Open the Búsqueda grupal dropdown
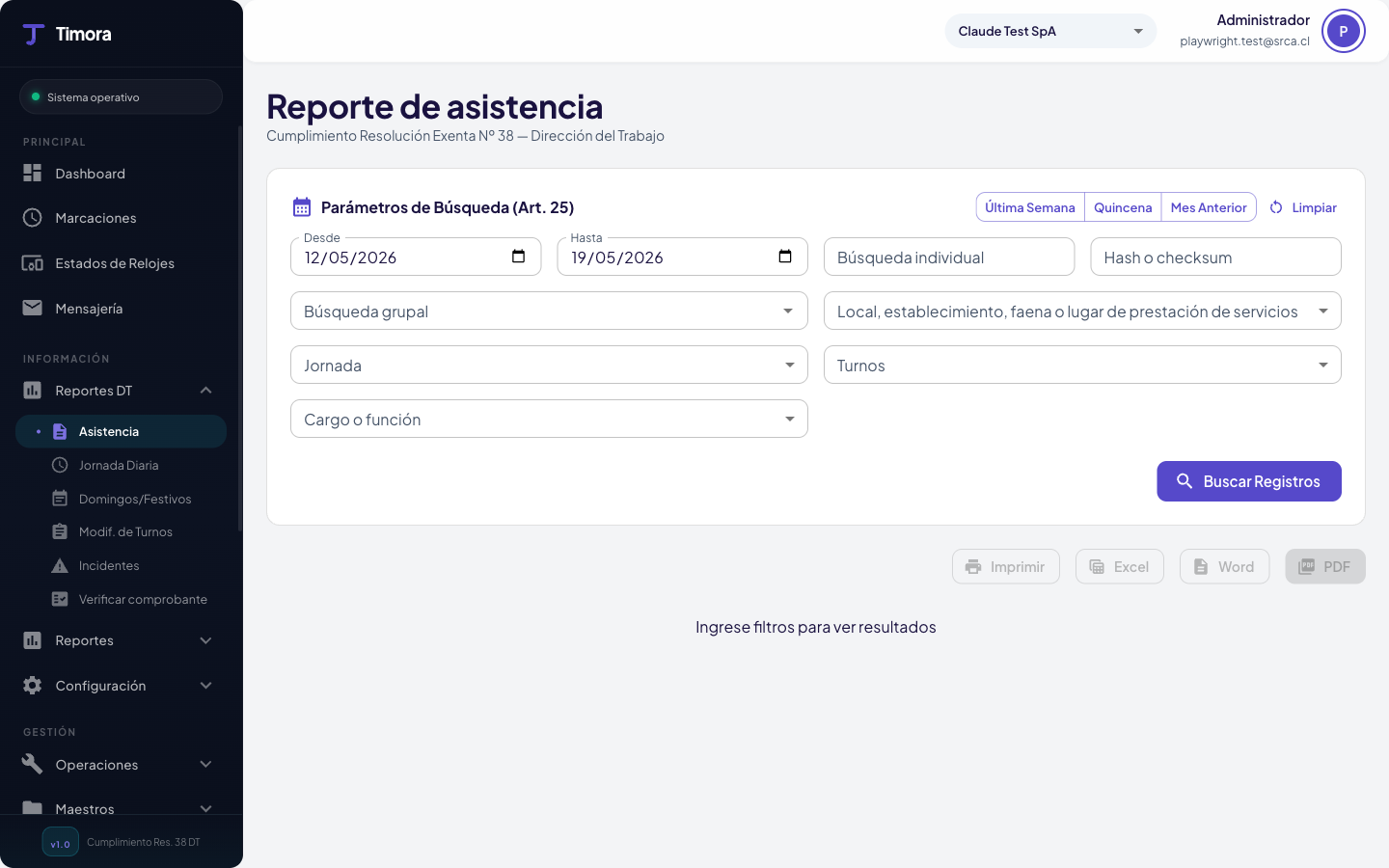 (549, 311)
